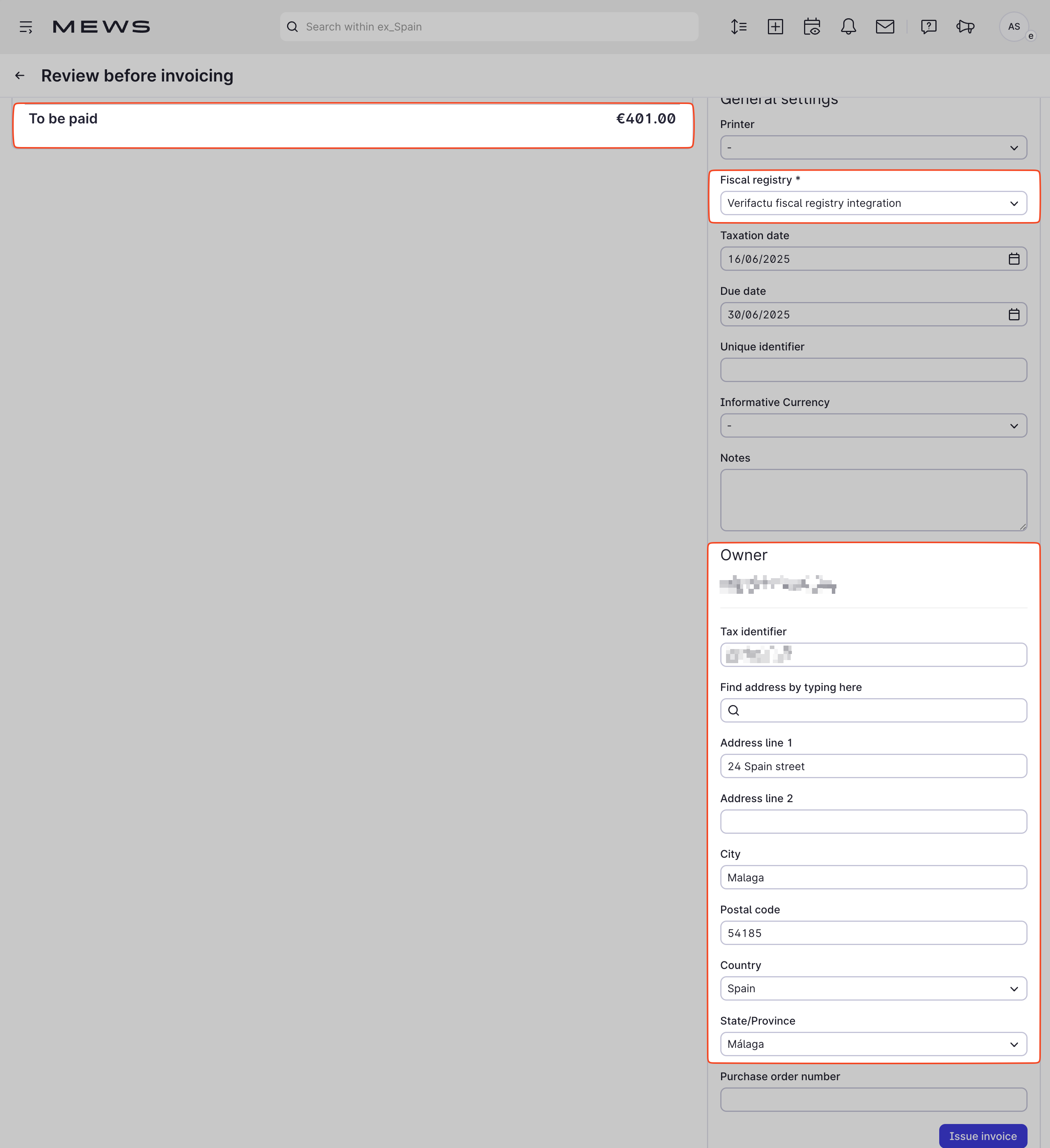Image resolution: width=1050 pixels, height=1148 pixels.
Task: Open the AS user profile avatar
Action: [1014, 27]
